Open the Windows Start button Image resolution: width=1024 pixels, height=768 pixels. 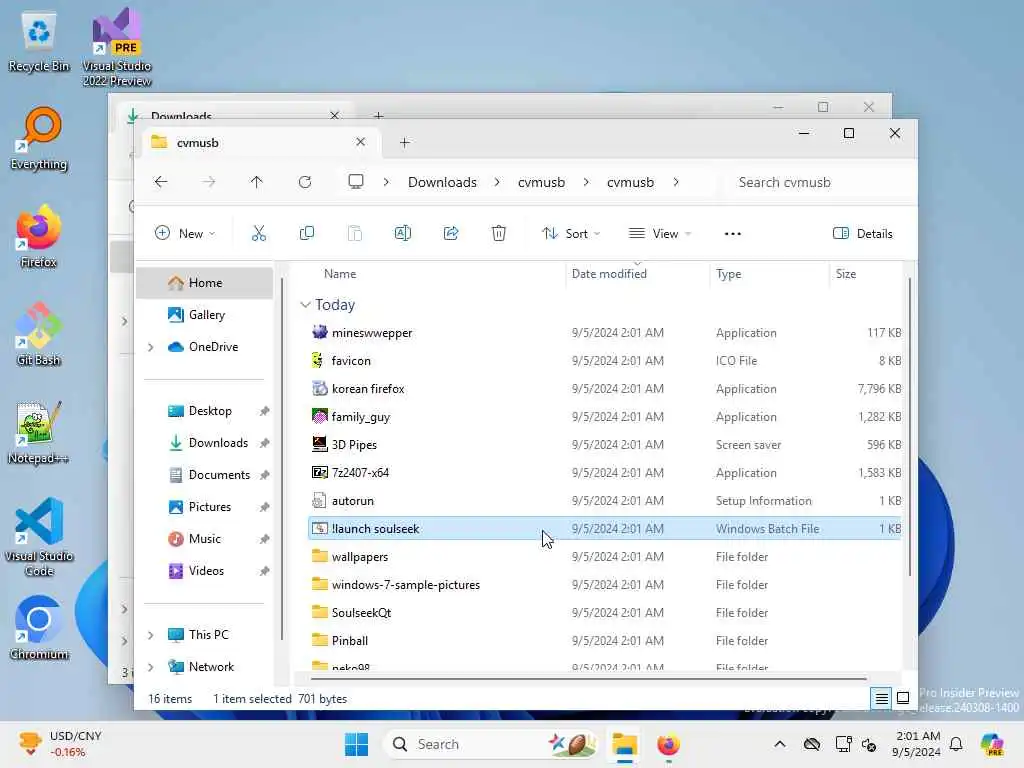[356, 744]
